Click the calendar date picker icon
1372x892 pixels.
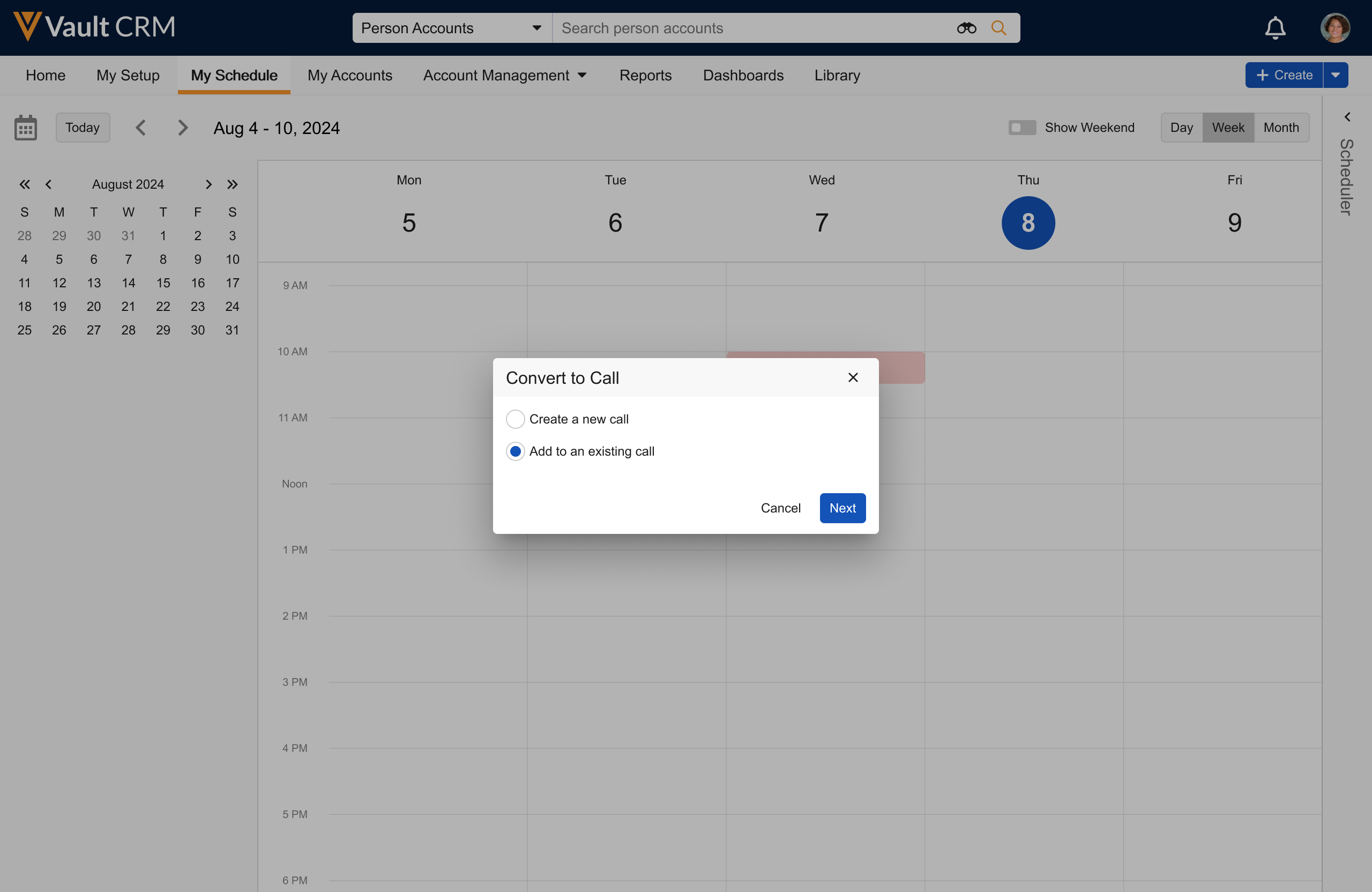(25, 128)
